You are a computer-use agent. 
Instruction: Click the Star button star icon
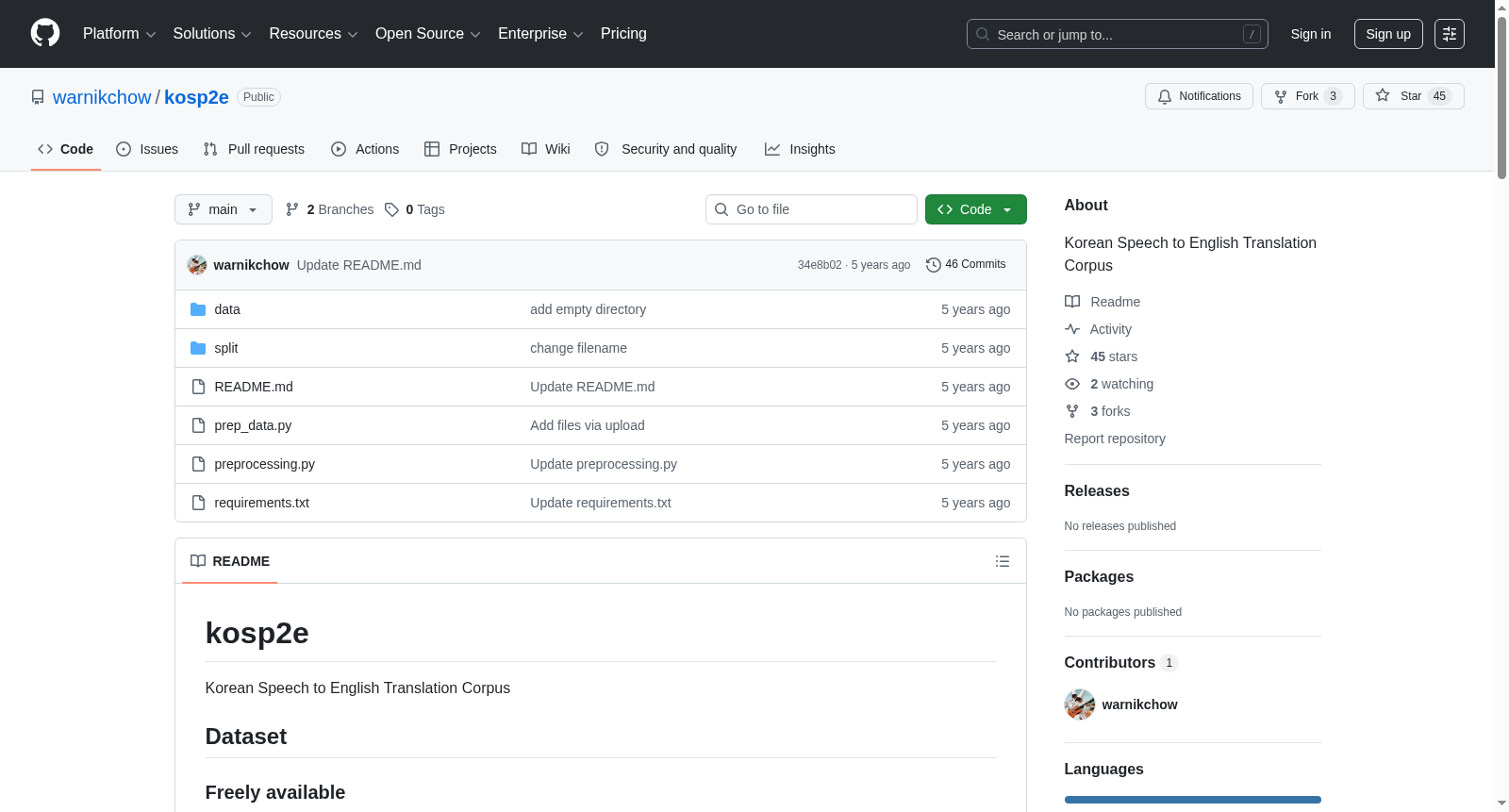(x=1383, y=95)
